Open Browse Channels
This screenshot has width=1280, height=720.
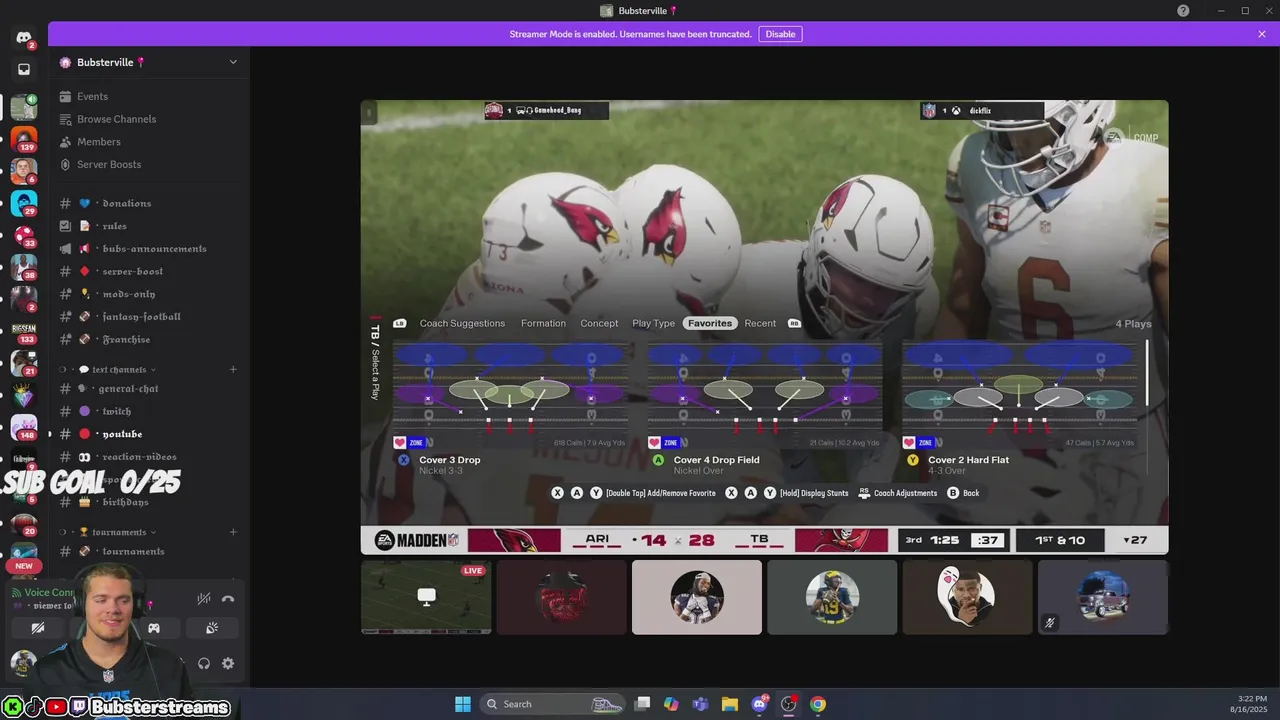coord(116,119)
